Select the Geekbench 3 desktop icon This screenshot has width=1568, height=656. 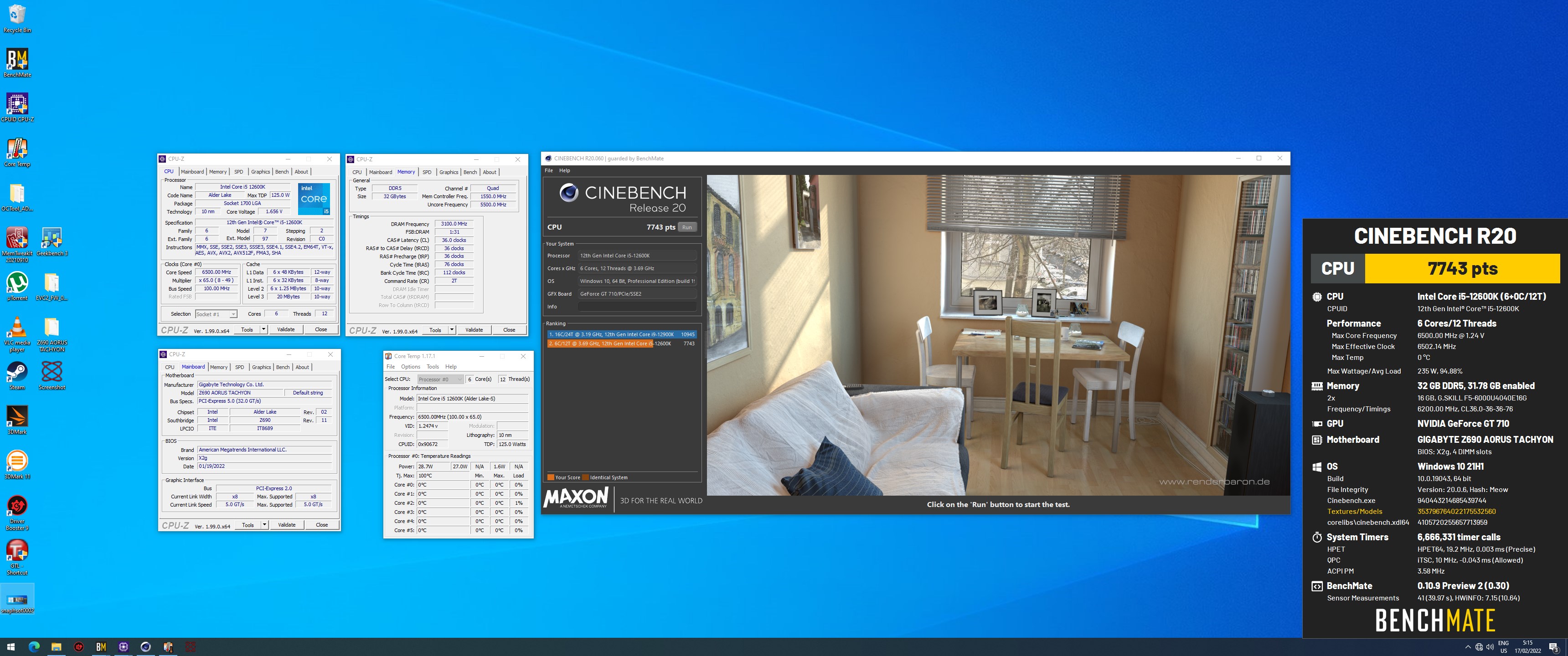52,241
